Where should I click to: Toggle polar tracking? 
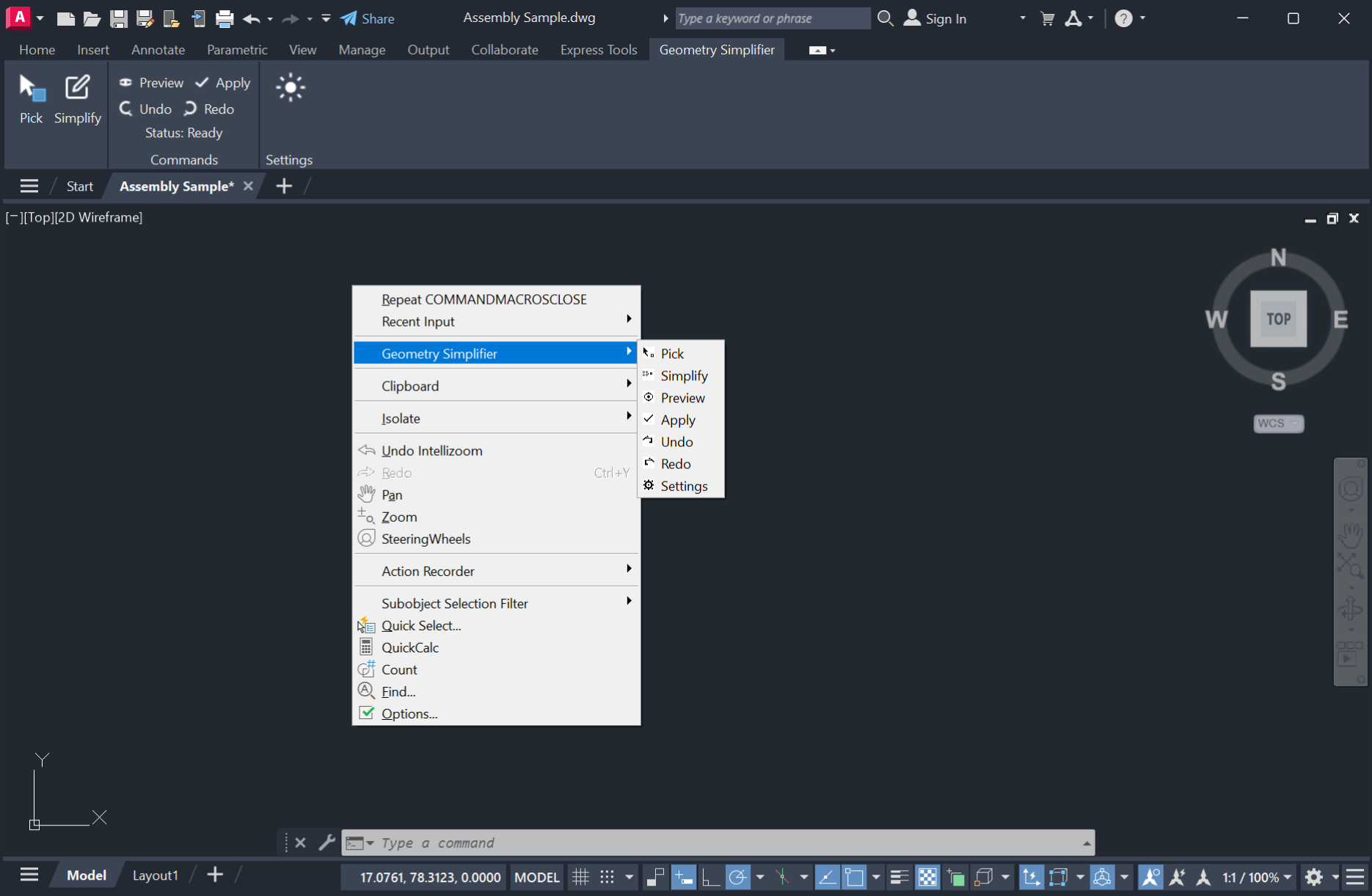pyautogui.click(x=737, y=877)
